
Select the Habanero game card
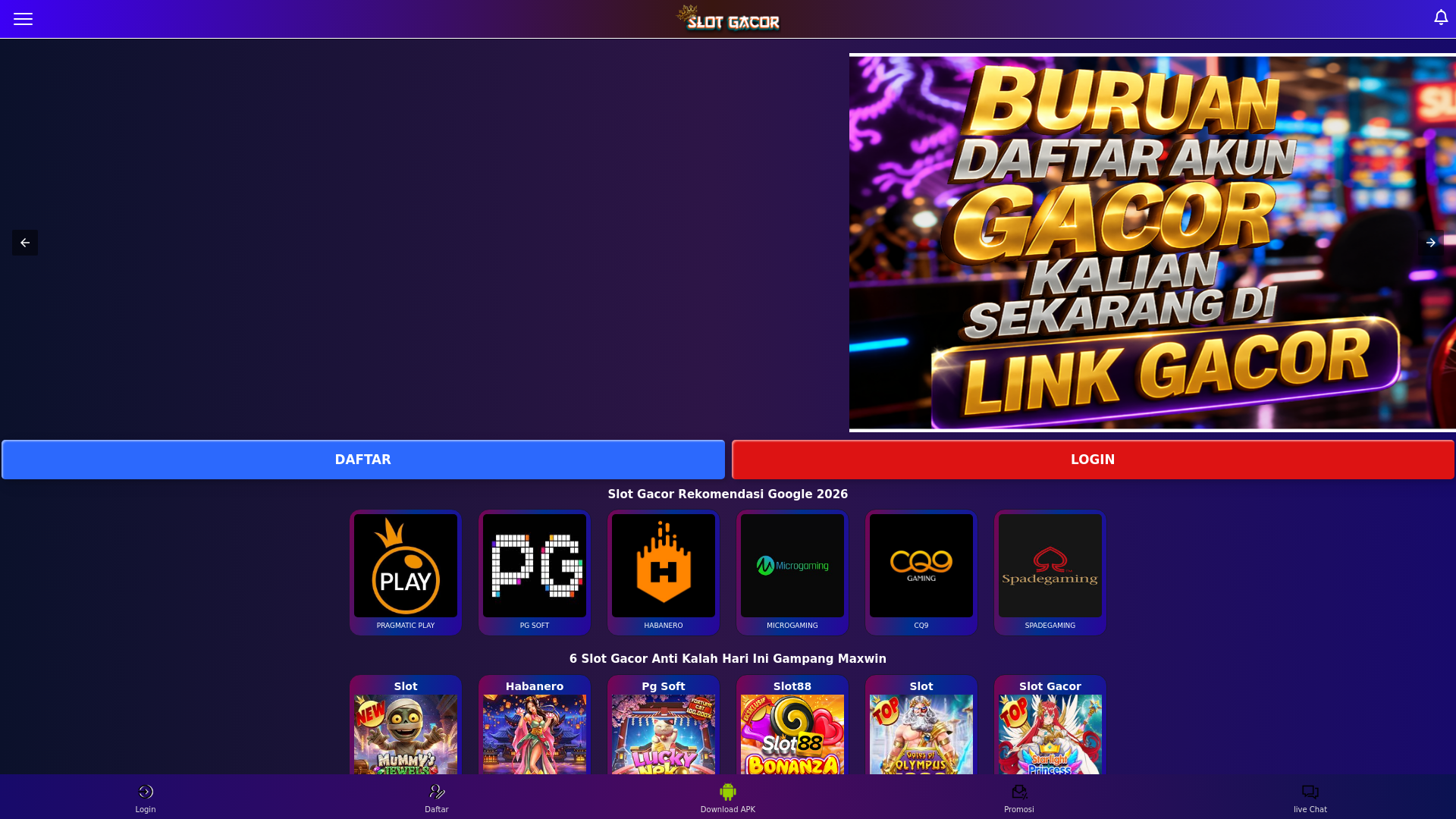pos(535,725)
